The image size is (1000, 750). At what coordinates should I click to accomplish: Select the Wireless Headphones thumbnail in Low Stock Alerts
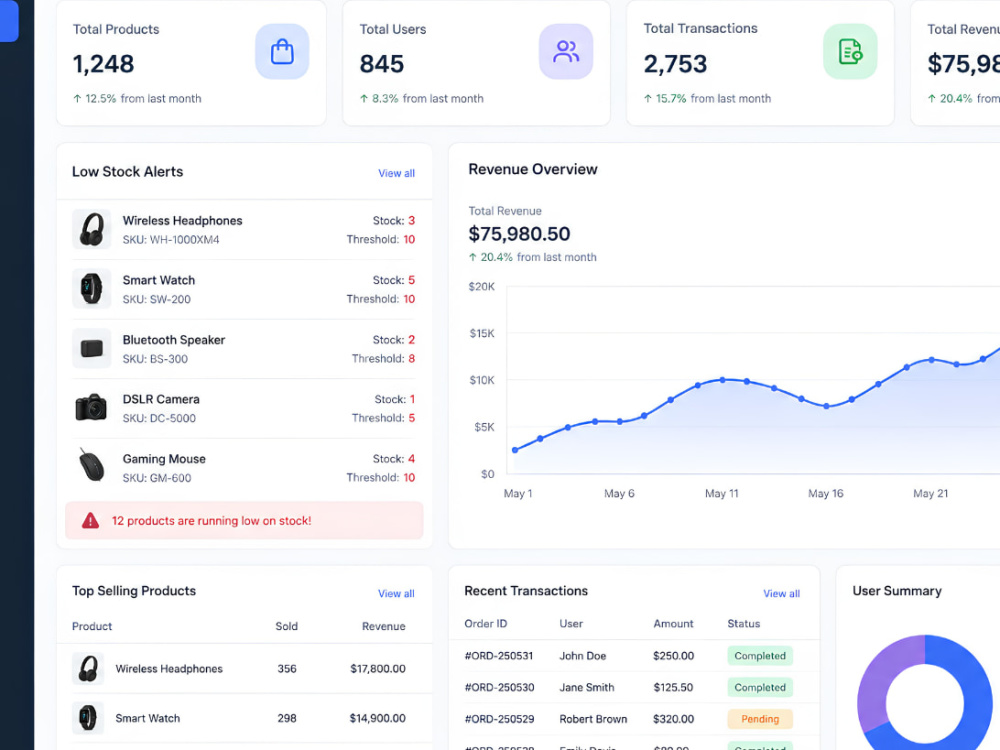pos(92,229)
